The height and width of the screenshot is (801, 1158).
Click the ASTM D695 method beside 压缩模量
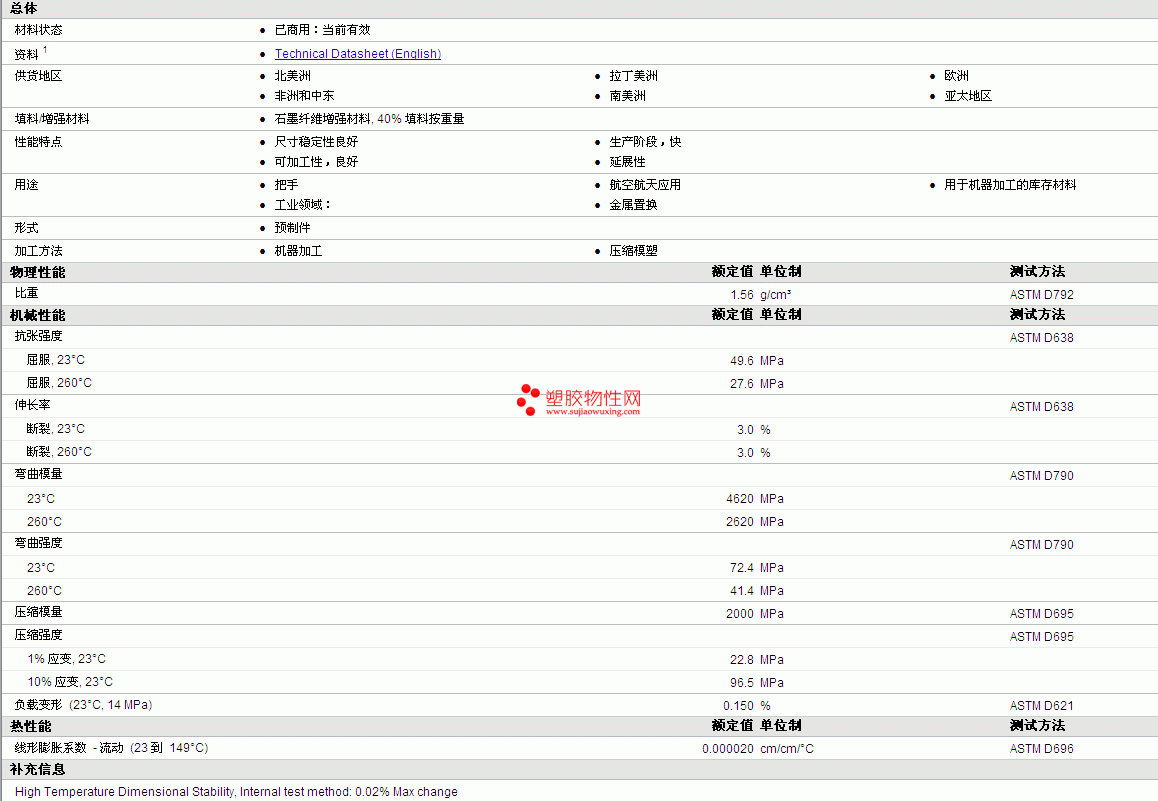1041,613
